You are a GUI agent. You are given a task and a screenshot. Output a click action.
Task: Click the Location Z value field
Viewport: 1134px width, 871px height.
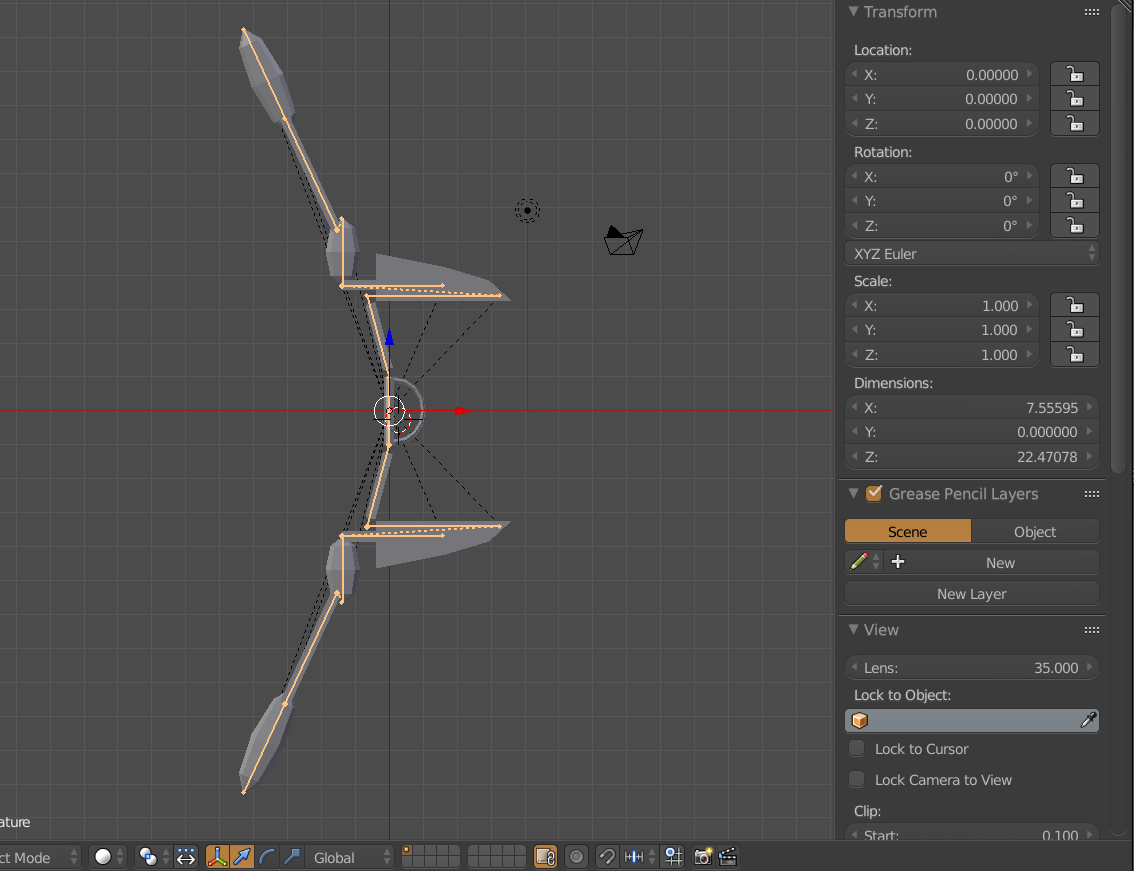pyautogui.click(x=942, y=124)
